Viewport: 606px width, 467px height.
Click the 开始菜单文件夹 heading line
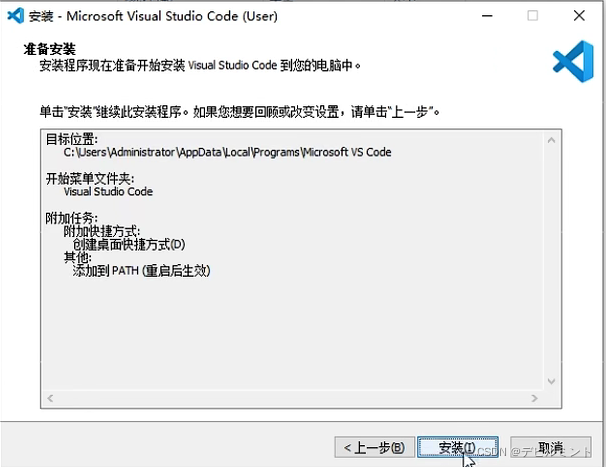(90, 179)
